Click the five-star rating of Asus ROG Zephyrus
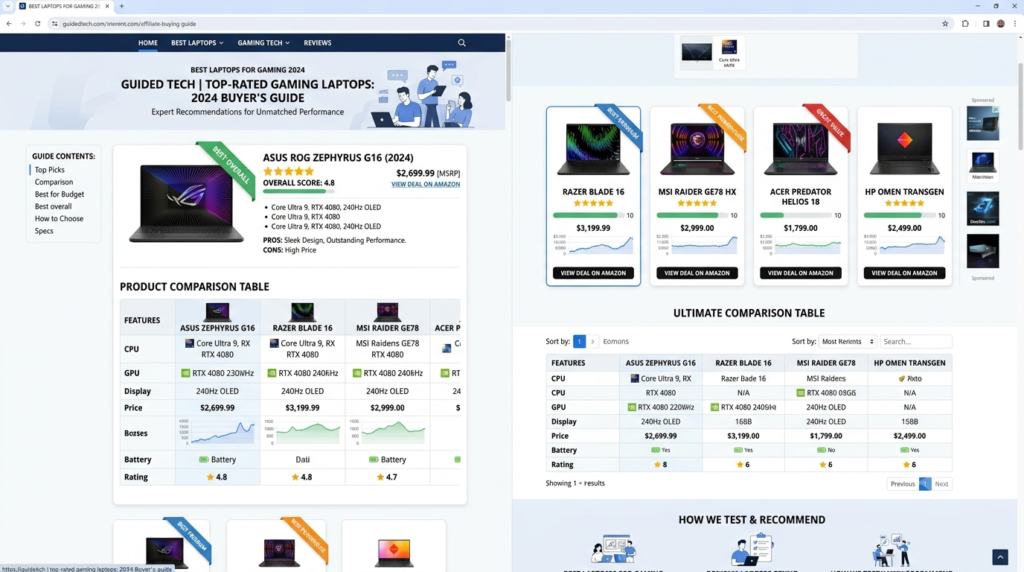The image size is (1024, 572). tap(288, 171)
